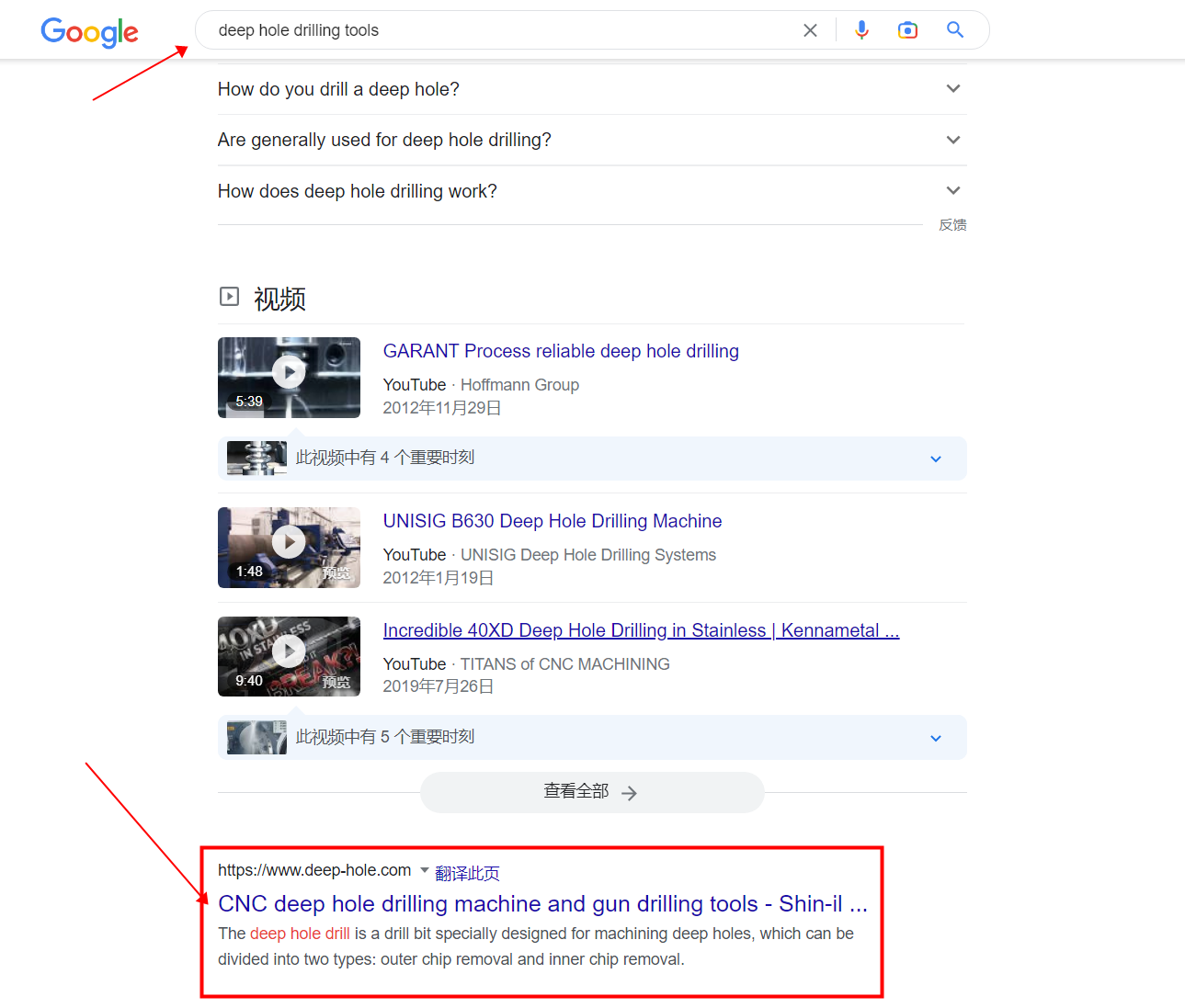
Task: Click the 2012年11月29日 date text
Action: coord(442,408)
